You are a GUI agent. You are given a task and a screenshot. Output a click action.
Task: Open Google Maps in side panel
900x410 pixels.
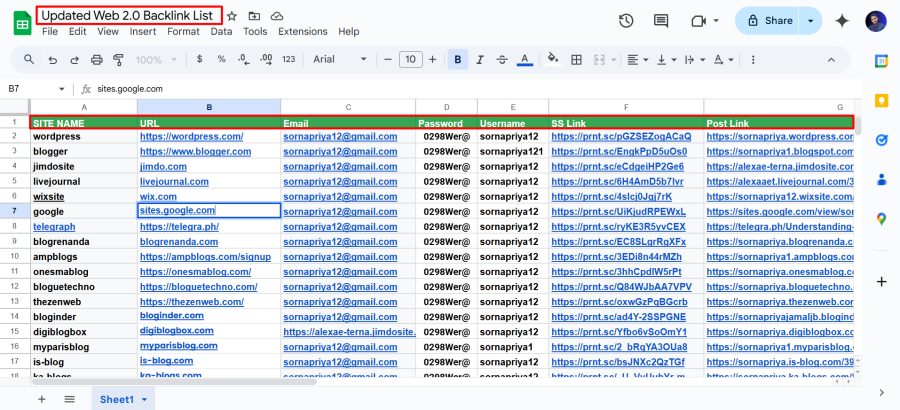pos(881,219)
